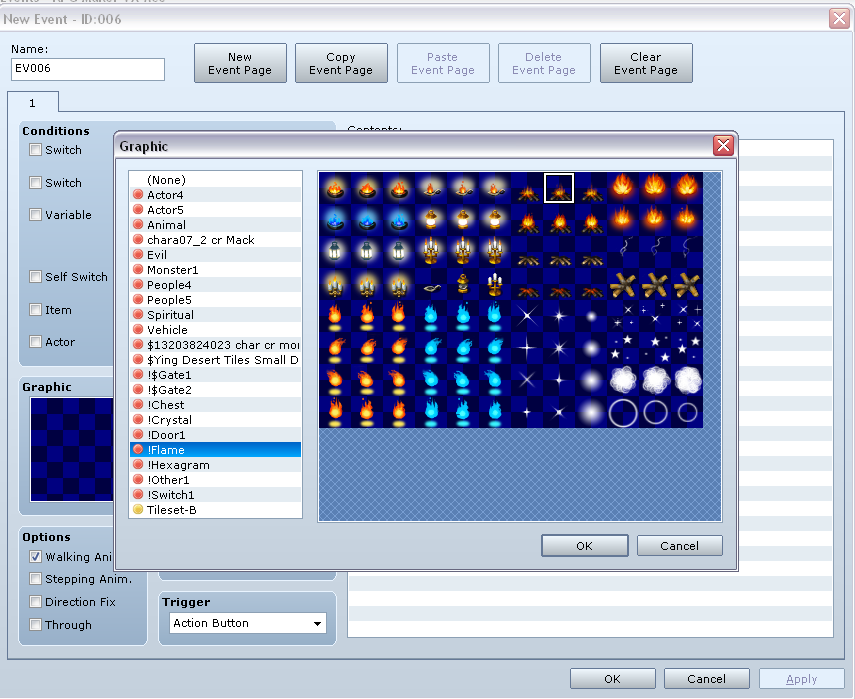The image size is (855, 699).
Task: Click the red icon beside Animal
Action: pos(139,225)
